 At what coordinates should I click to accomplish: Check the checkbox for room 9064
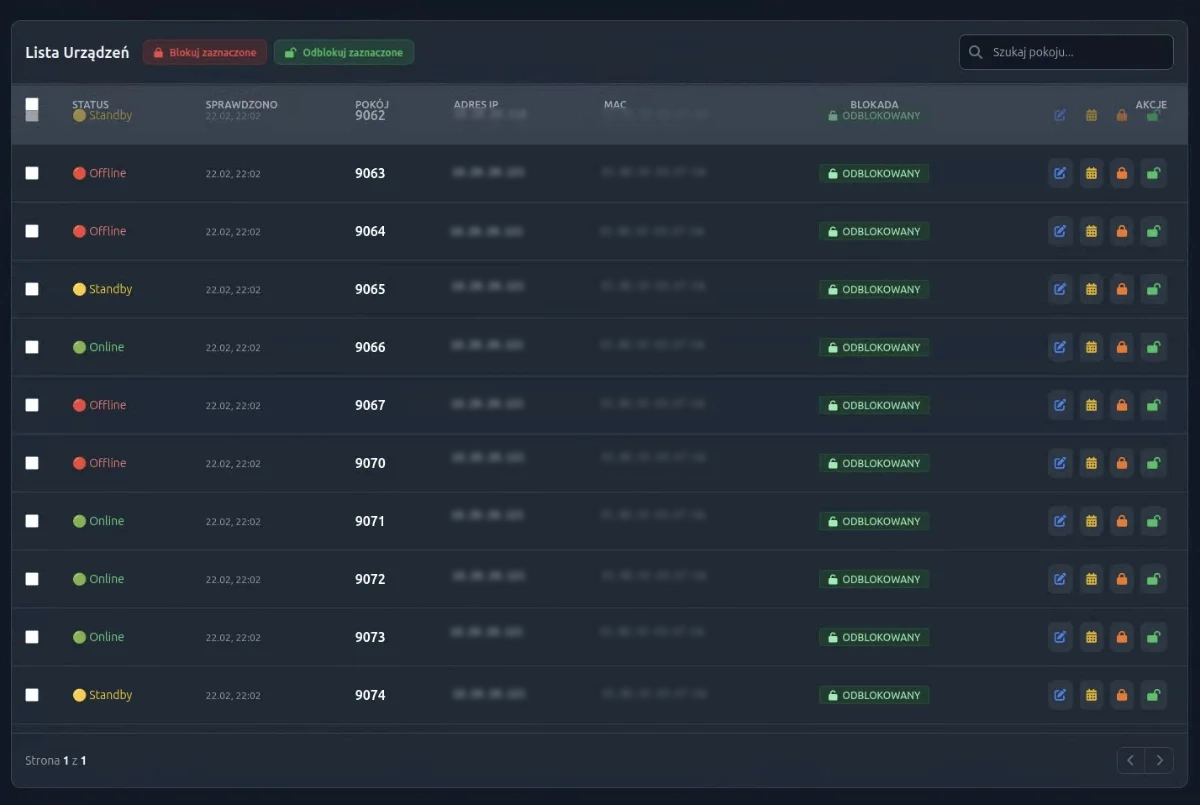pyautogui.click(x=31, y=231)
